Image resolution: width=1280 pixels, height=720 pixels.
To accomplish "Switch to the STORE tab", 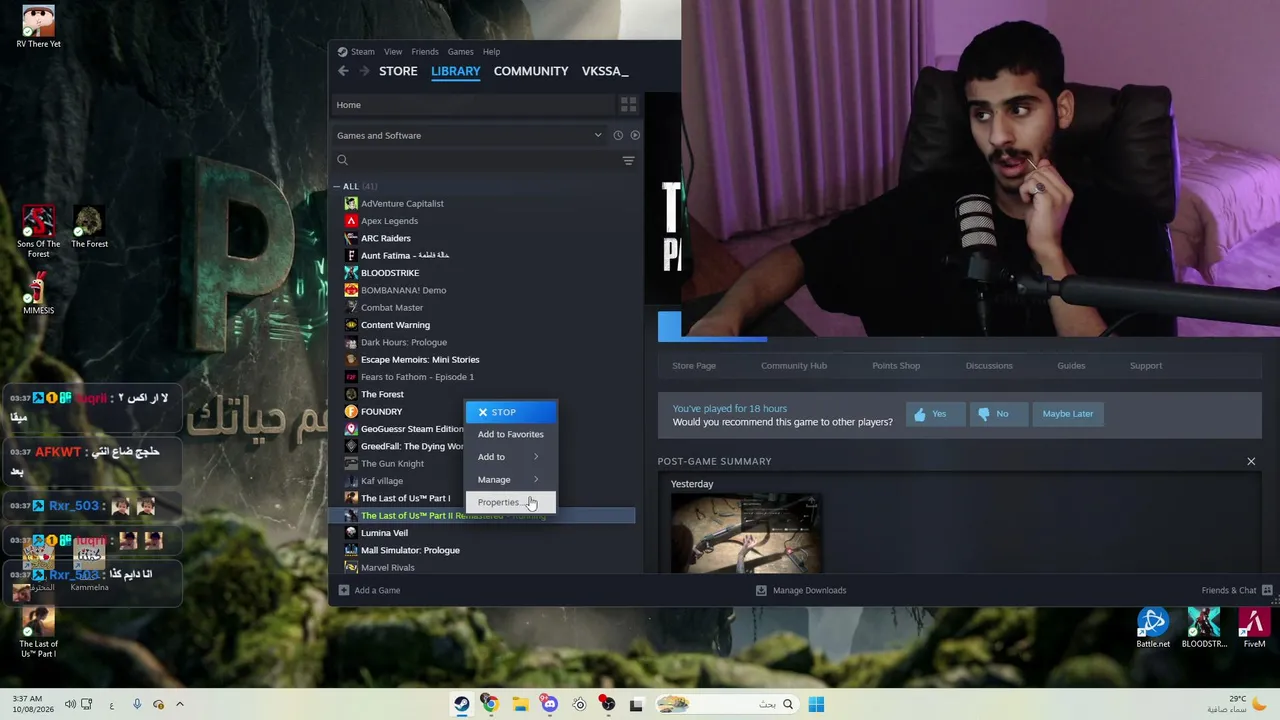I will point(398,71).
